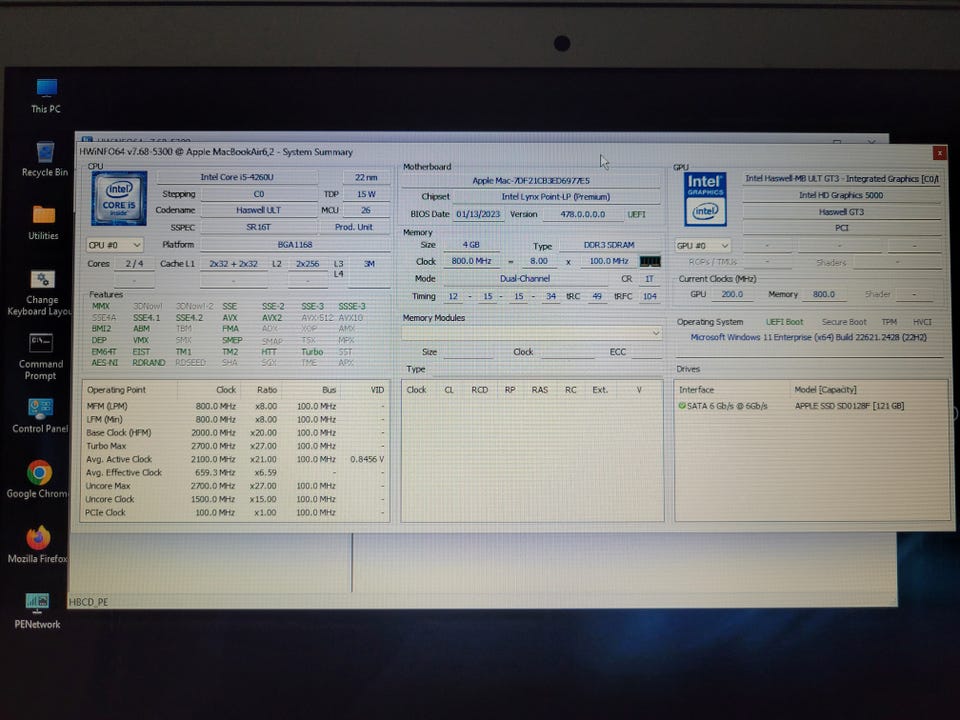Select the Turbo Max row

coord(235,446)
